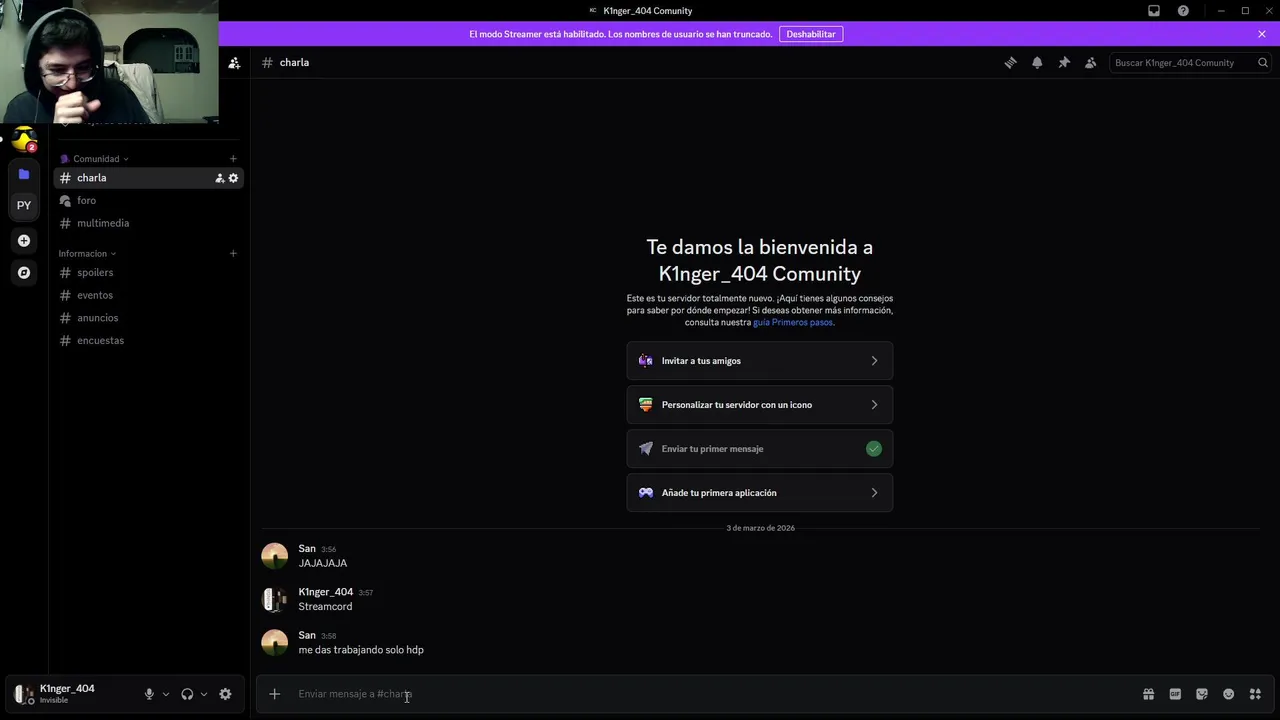Open the encuestas channel
Image resolution: width=1280 pixels, height=720 pixels.
pos(148,340)
